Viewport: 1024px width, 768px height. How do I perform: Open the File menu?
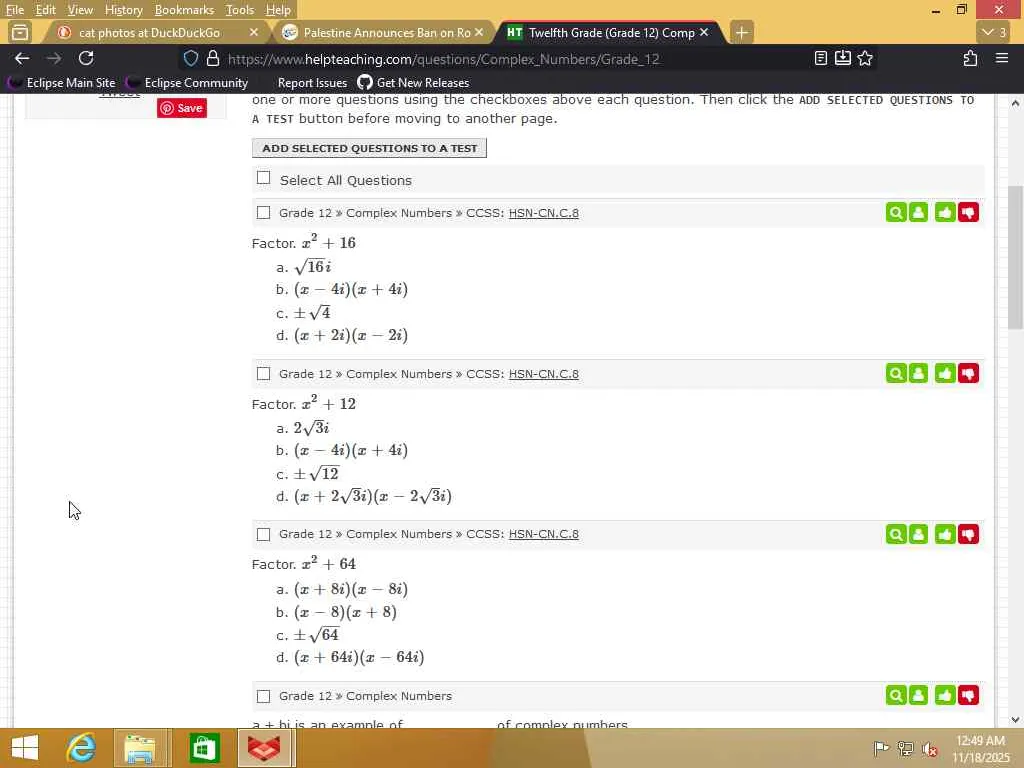[x=15, y=10]
